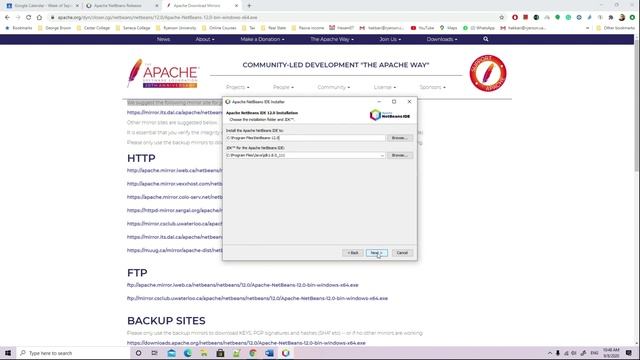Expand the Projects menu
640x360 pixels.
point(238,87)
